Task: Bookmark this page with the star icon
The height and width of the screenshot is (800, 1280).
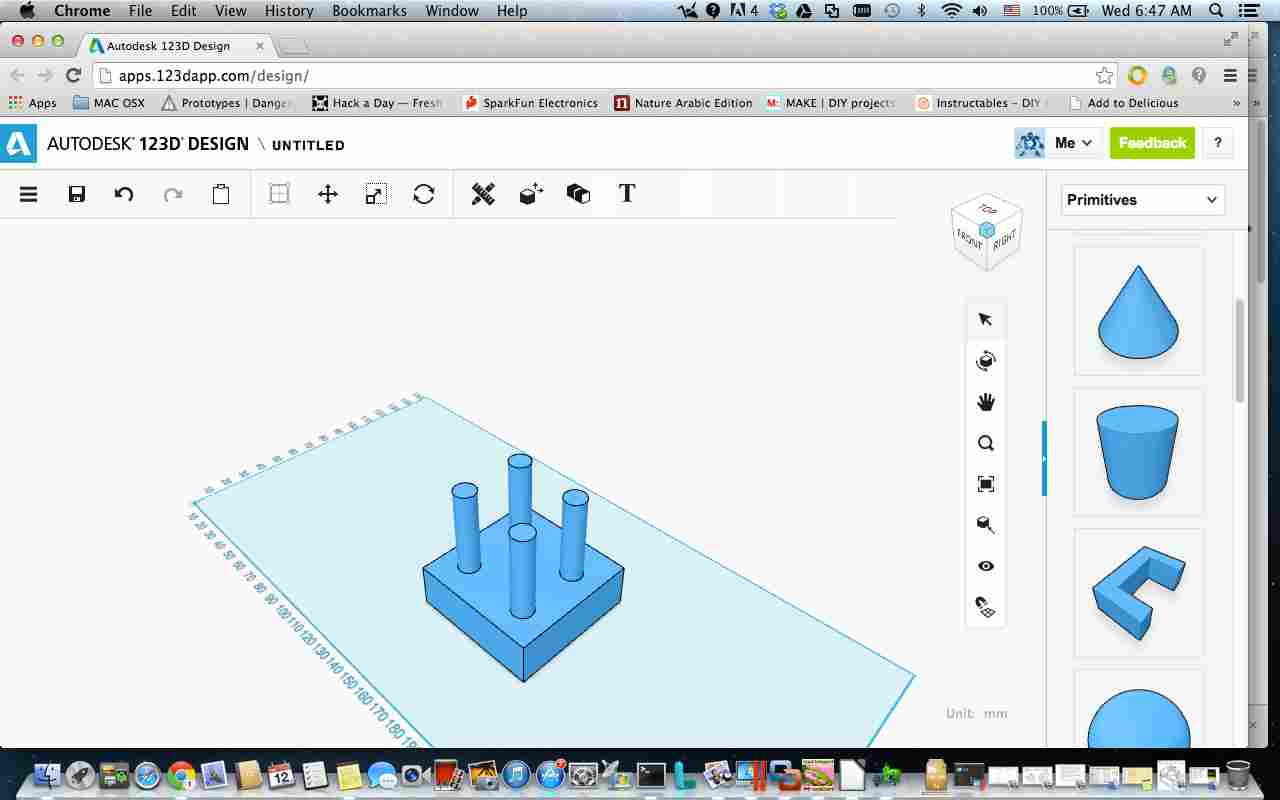Action: point(1104,76)
